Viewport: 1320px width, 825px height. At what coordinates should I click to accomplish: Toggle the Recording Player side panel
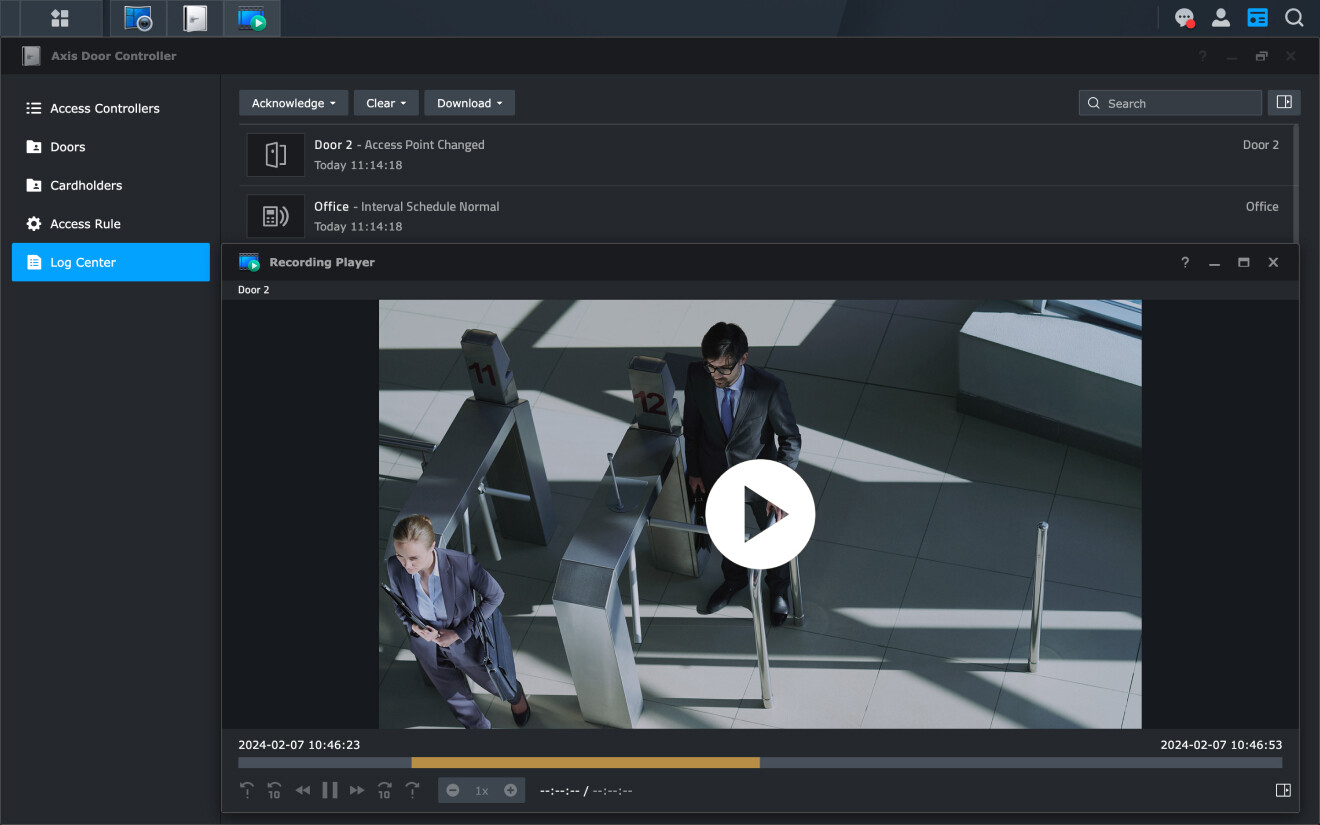click(x=1283, y=790)
